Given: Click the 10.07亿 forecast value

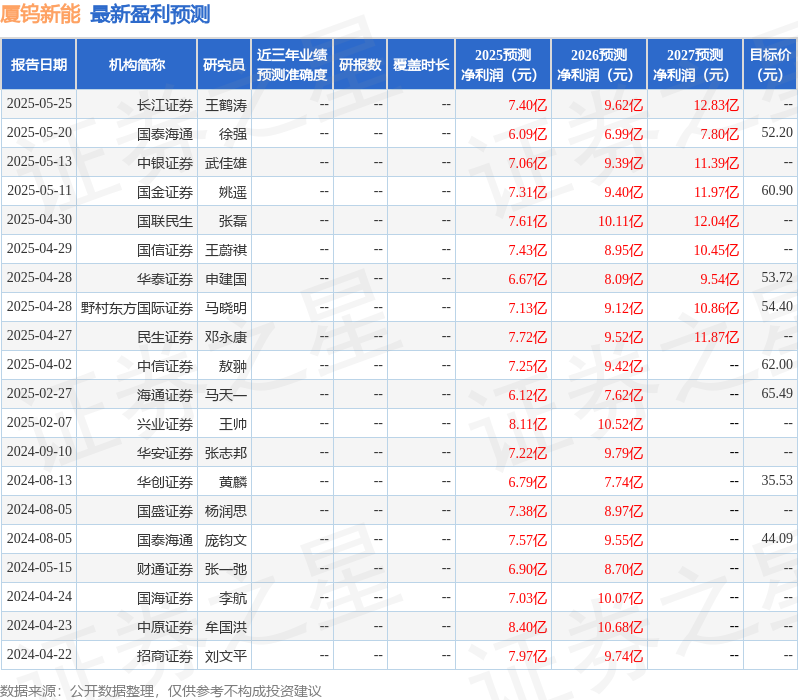Looking at the screenshot, I should pyautogui.click(x=620, y=598).
